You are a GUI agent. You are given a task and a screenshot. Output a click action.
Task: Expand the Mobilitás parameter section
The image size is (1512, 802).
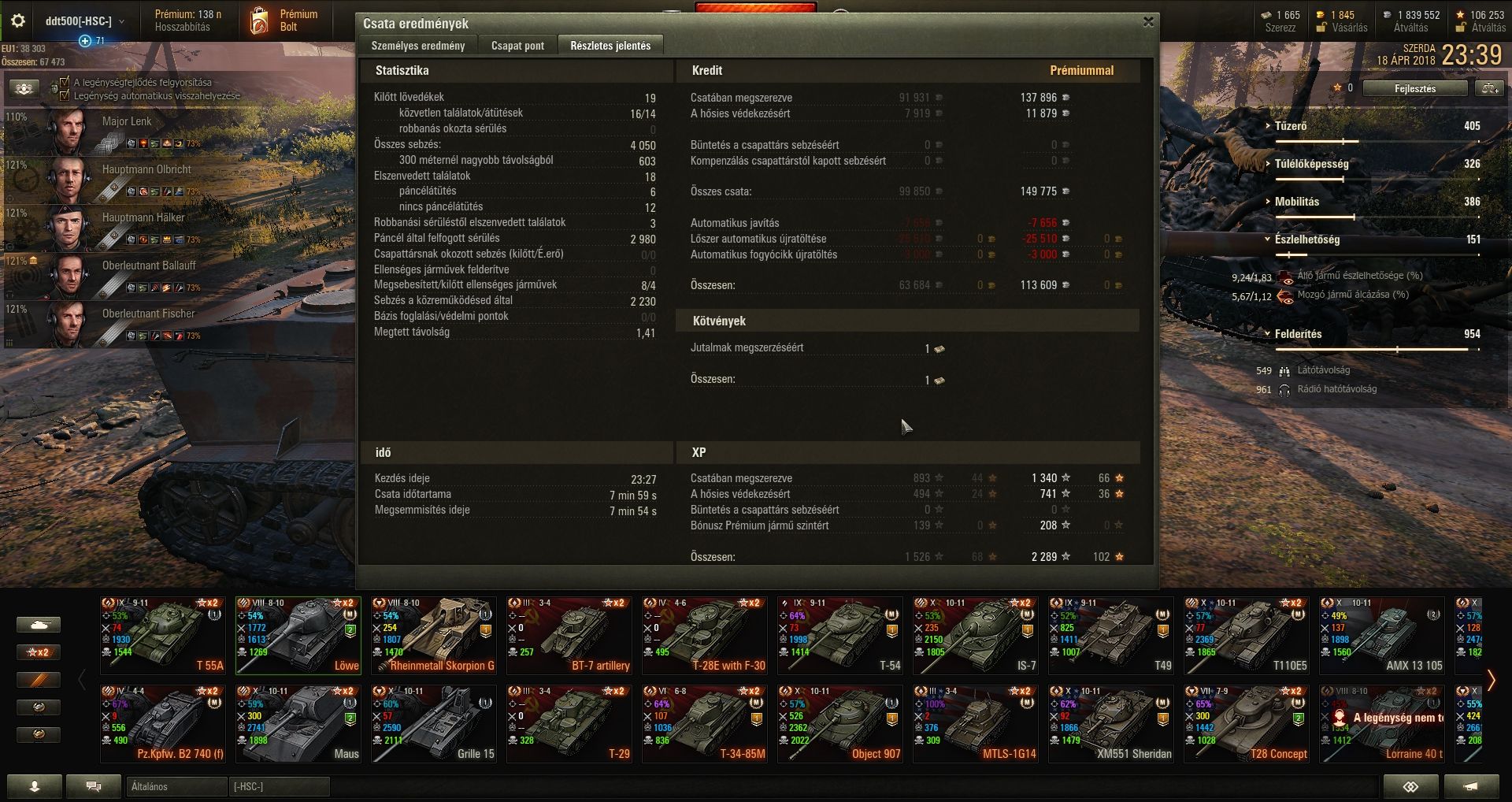[1267, 202]
